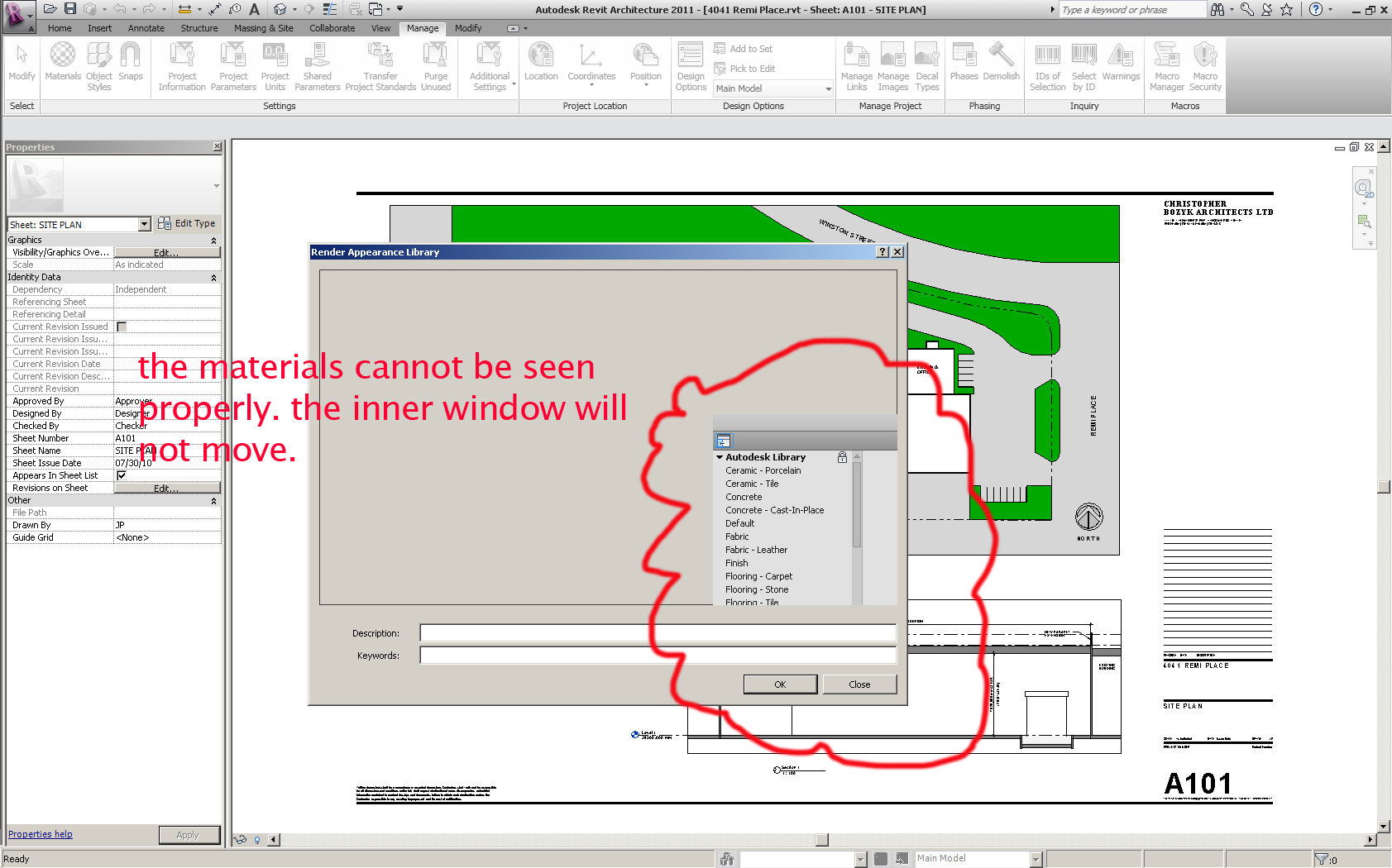Click Edit for Revisions on Sheet
1392x868 pixels.
click(x=167, y=489)
